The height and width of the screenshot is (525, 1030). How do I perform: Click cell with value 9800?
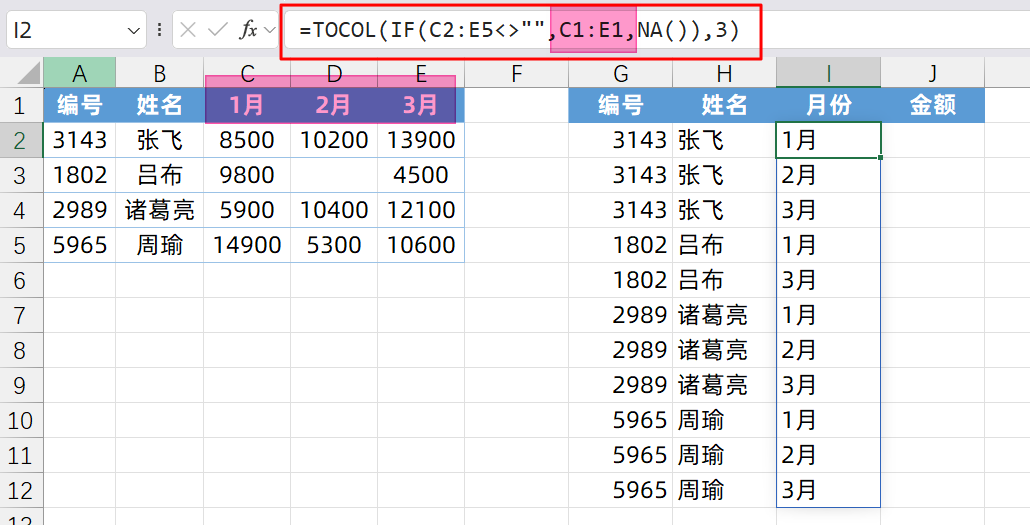(x=247, y=175)
